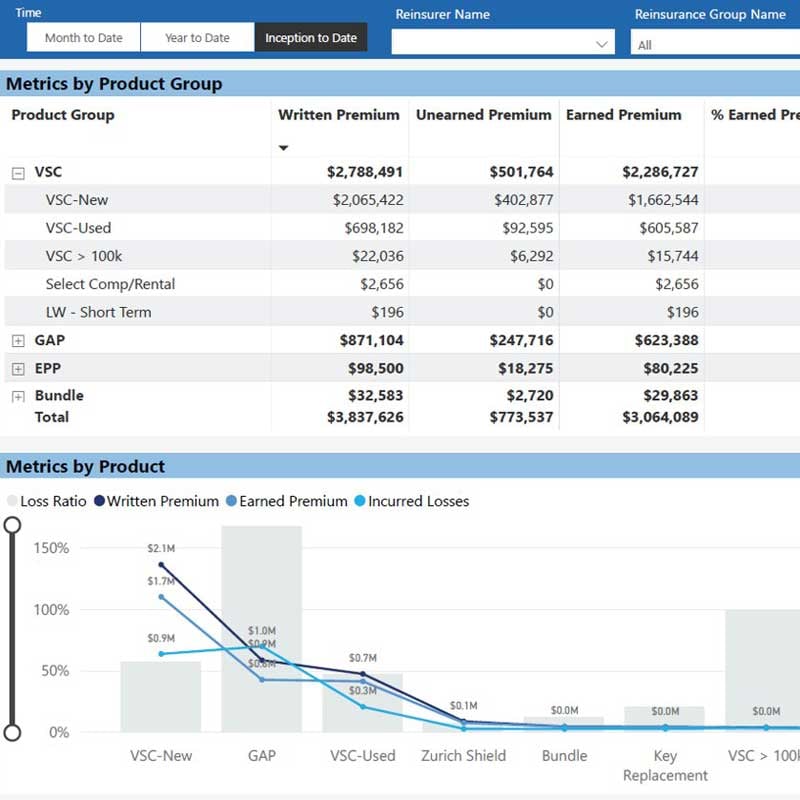Click the Month to Date button
This screenshot has height=800, width=800.
click(x=83, y=37)
